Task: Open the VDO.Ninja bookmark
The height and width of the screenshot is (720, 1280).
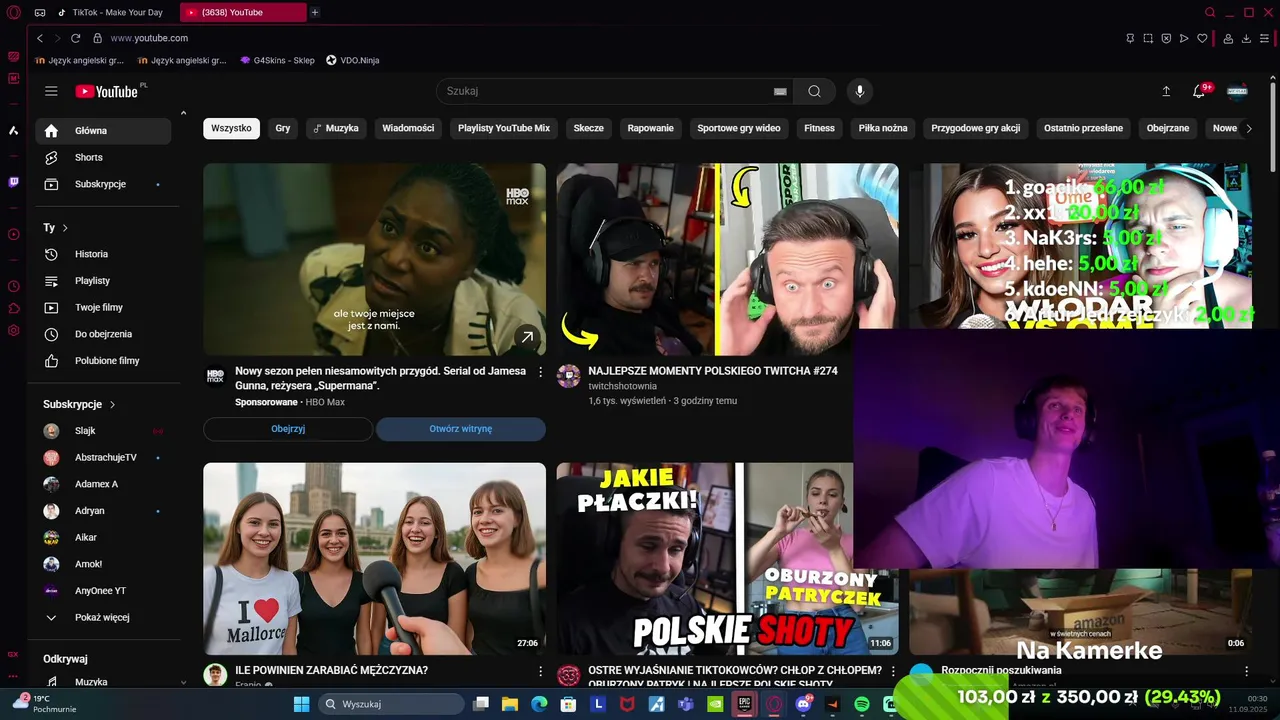Action: (x=353, y=60)
